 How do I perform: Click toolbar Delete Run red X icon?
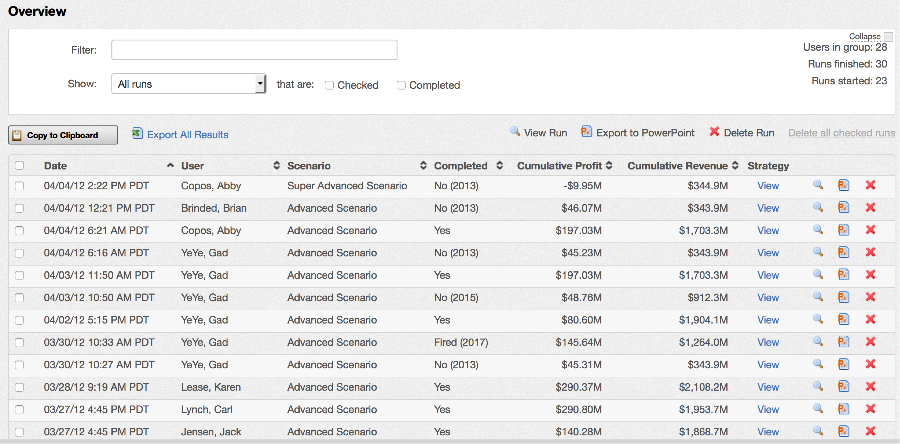[x=714, y=131]
